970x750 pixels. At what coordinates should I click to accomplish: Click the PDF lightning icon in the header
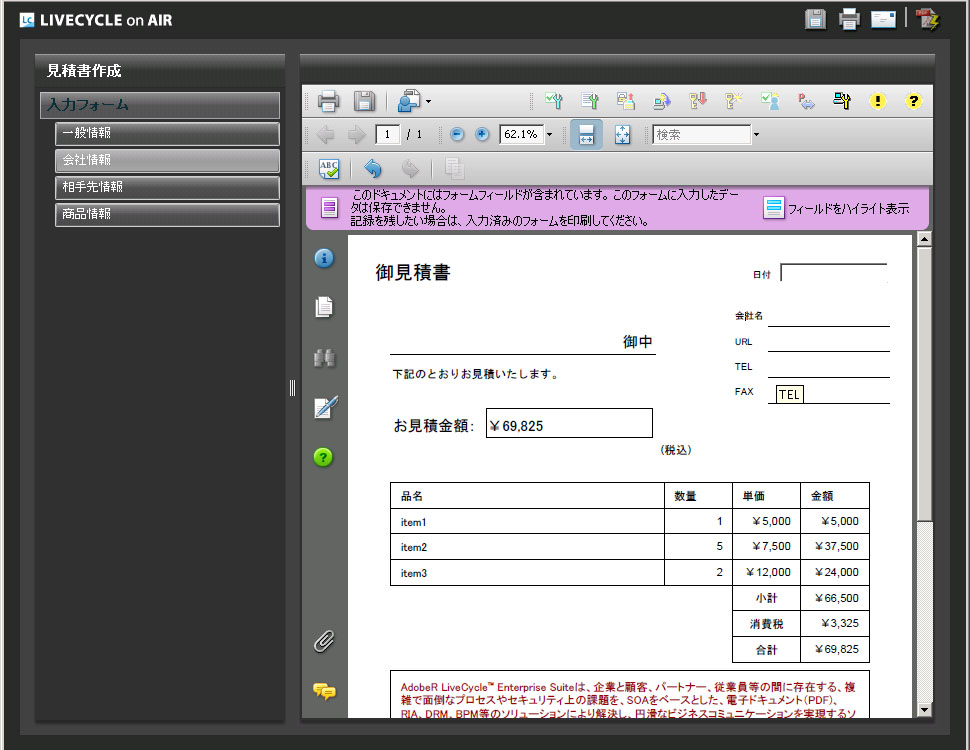click(927, 19)
